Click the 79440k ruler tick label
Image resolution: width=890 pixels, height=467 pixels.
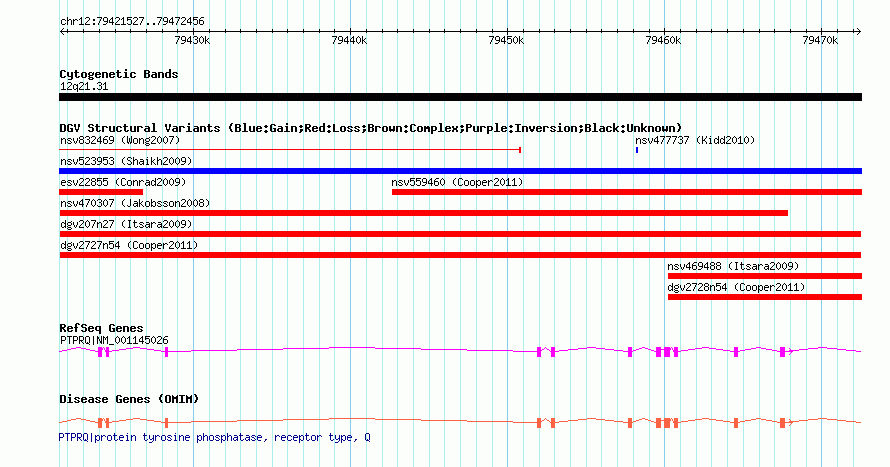pyautogui.click(x=349, y=40)
